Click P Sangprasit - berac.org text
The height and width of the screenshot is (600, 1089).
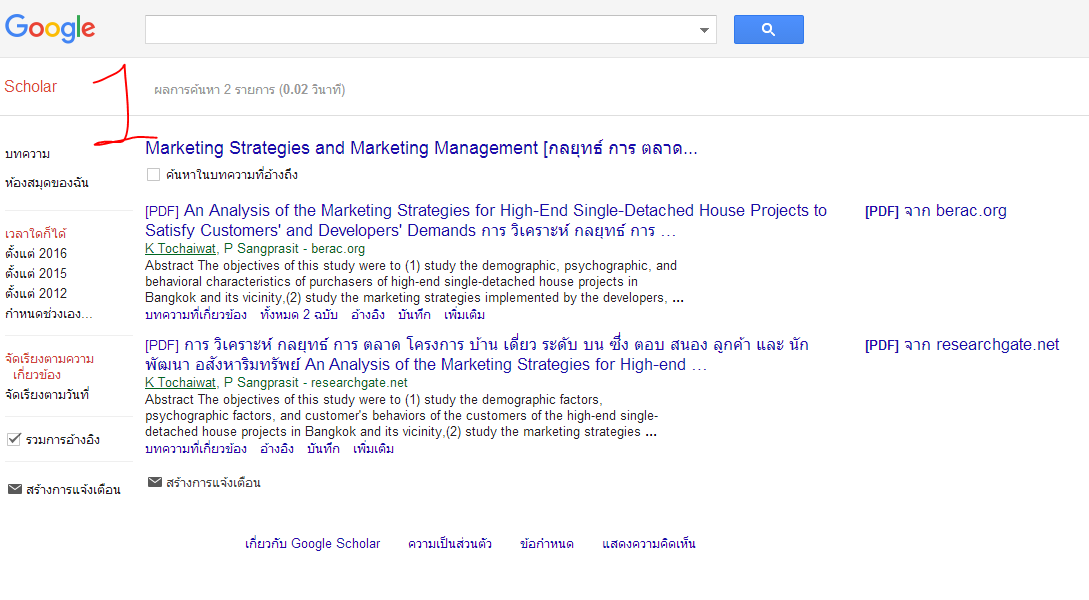coord(294,249)
